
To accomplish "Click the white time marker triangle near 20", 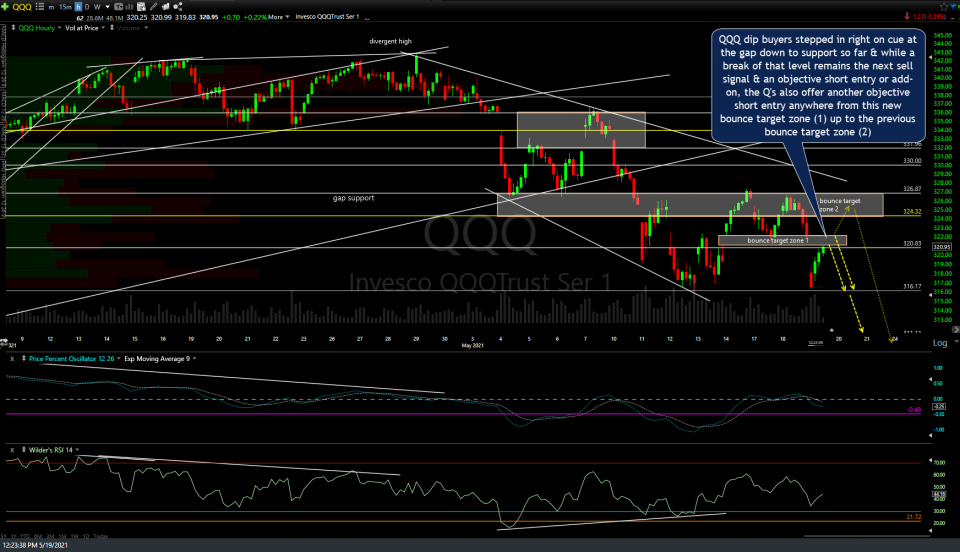I will [831, 330].
